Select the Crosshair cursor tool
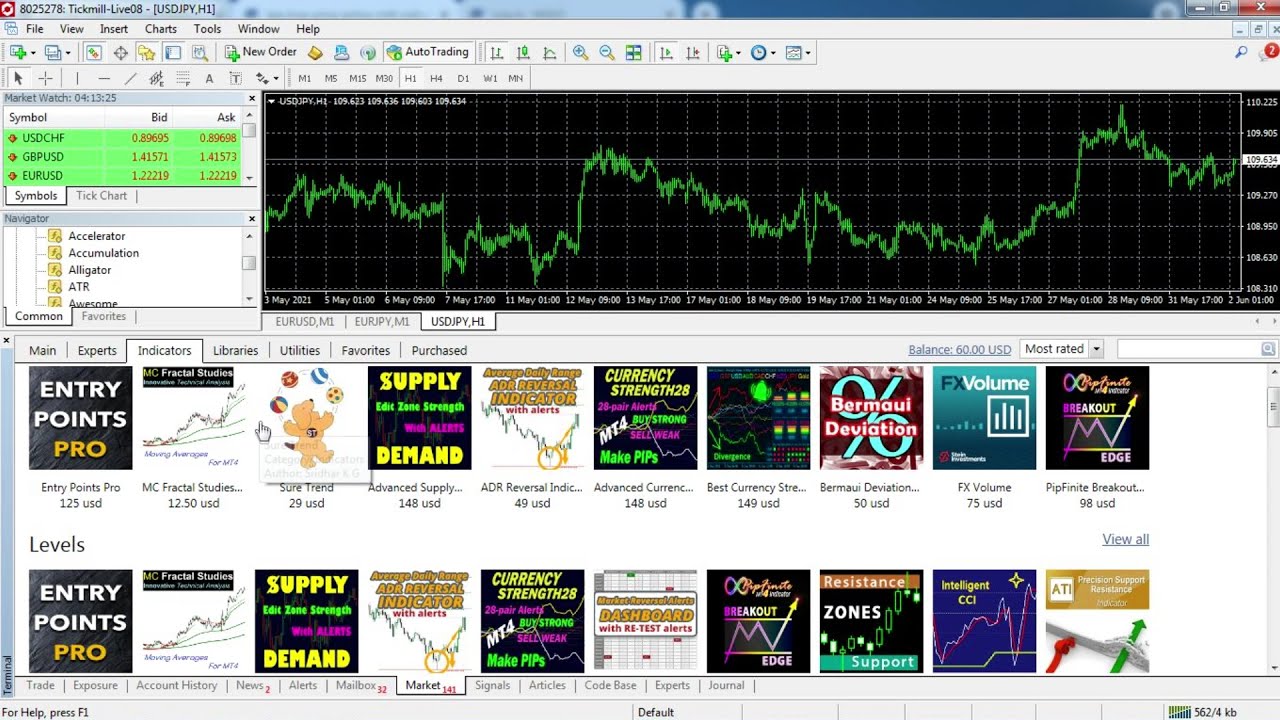The height and width of the screenshot is (720, 1280). point(45,78)
